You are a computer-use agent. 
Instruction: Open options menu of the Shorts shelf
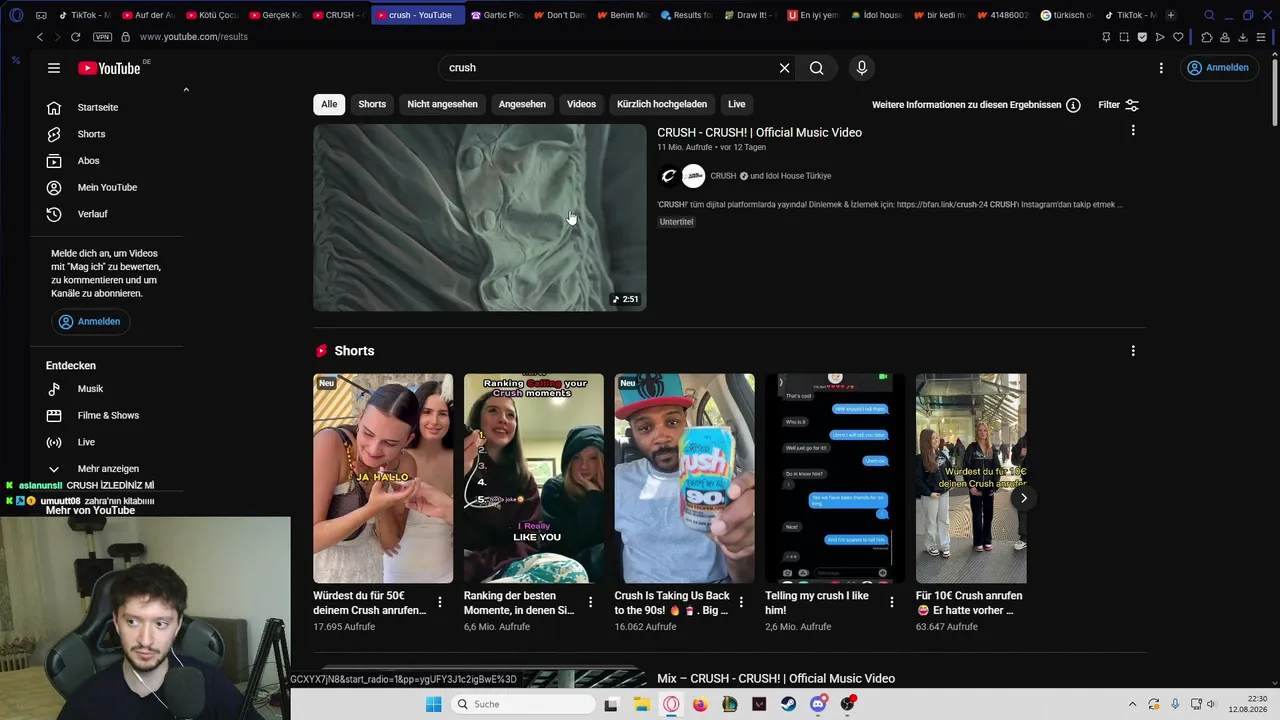click(1133, 351)
